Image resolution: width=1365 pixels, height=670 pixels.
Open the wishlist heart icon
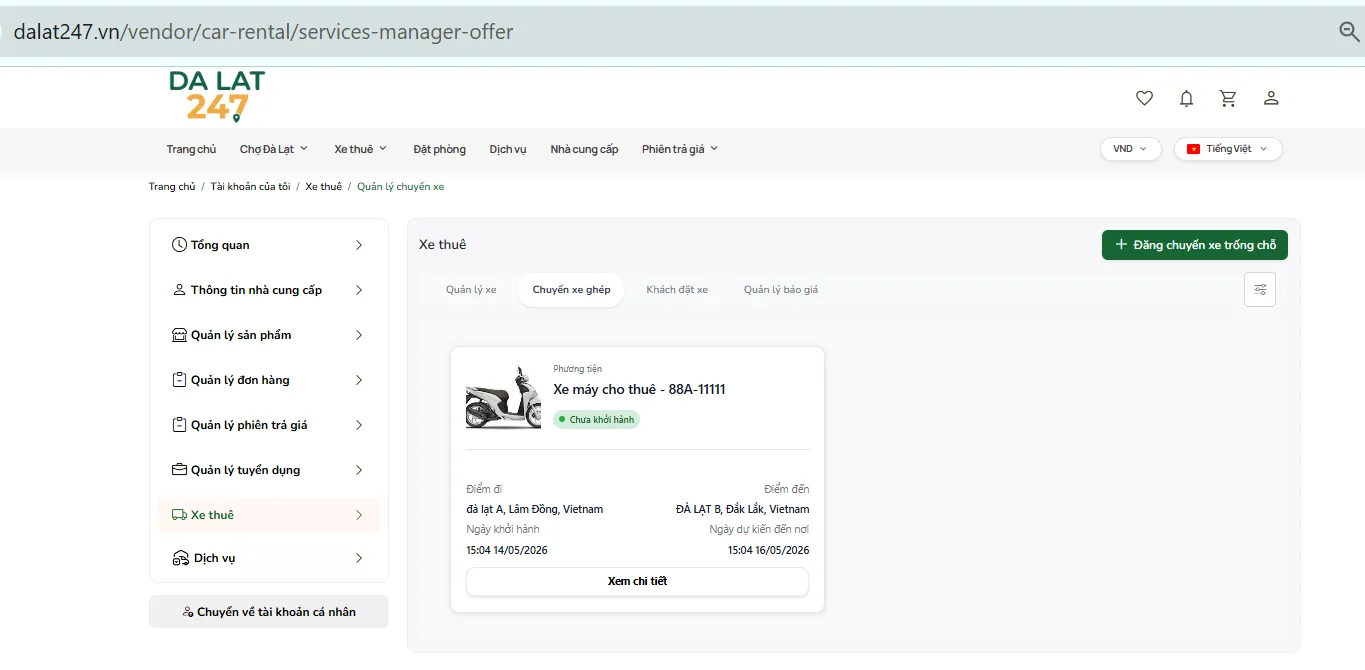pyautogui.click(x=1144, y=98)
